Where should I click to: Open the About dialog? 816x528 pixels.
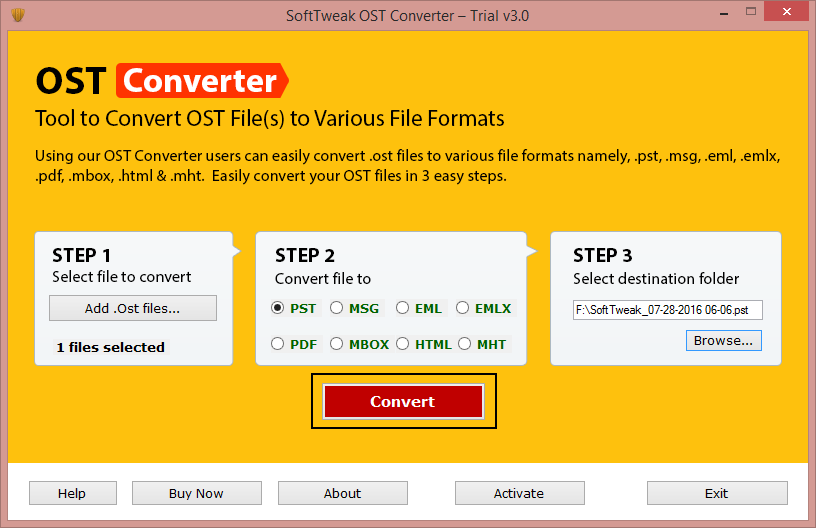(342, 493)
